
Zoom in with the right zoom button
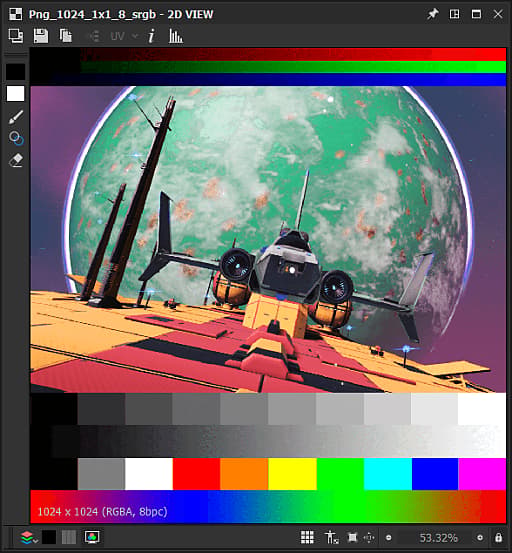tap(480, 538)
